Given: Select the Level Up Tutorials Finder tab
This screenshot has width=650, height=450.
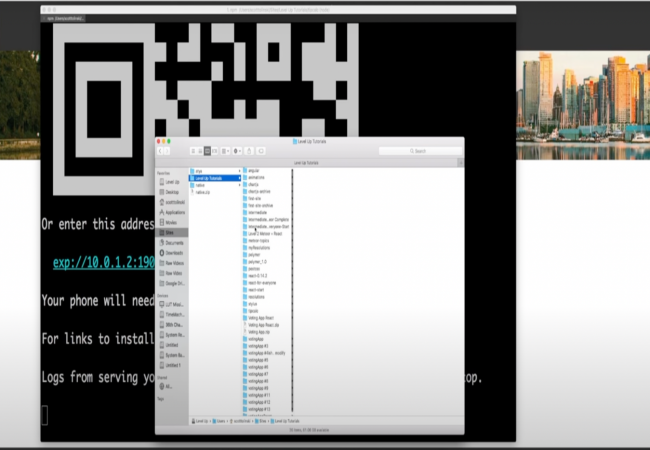Looking at the screenshot, I should (306, 163).
